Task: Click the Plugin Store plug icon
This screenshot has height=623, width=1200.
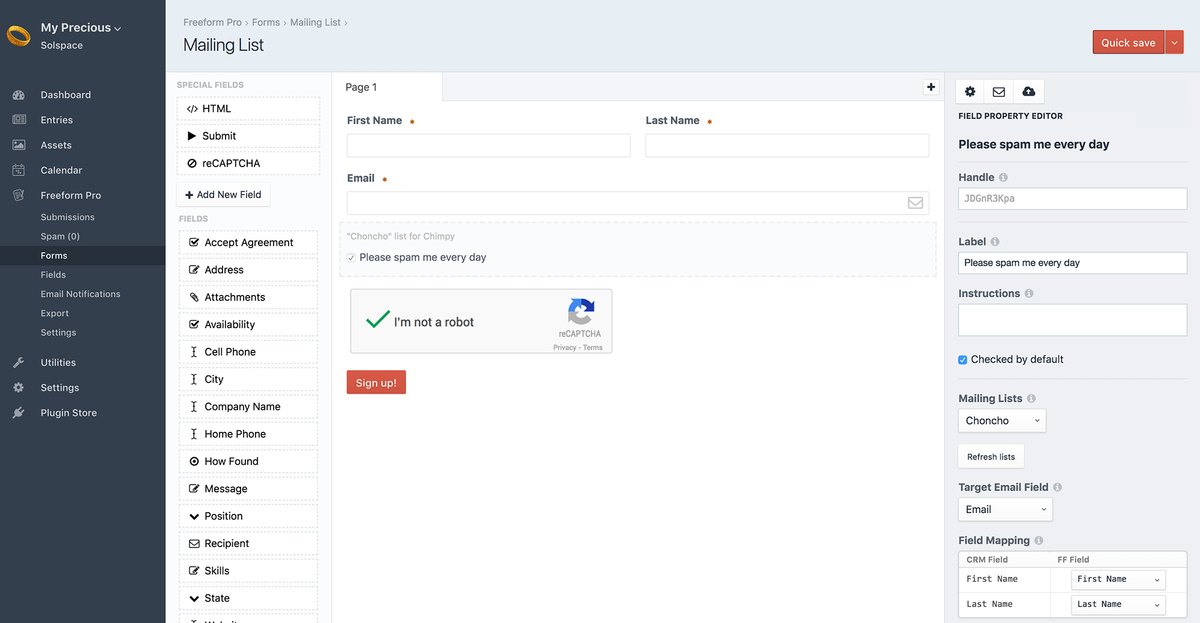Action: (18, 413)
